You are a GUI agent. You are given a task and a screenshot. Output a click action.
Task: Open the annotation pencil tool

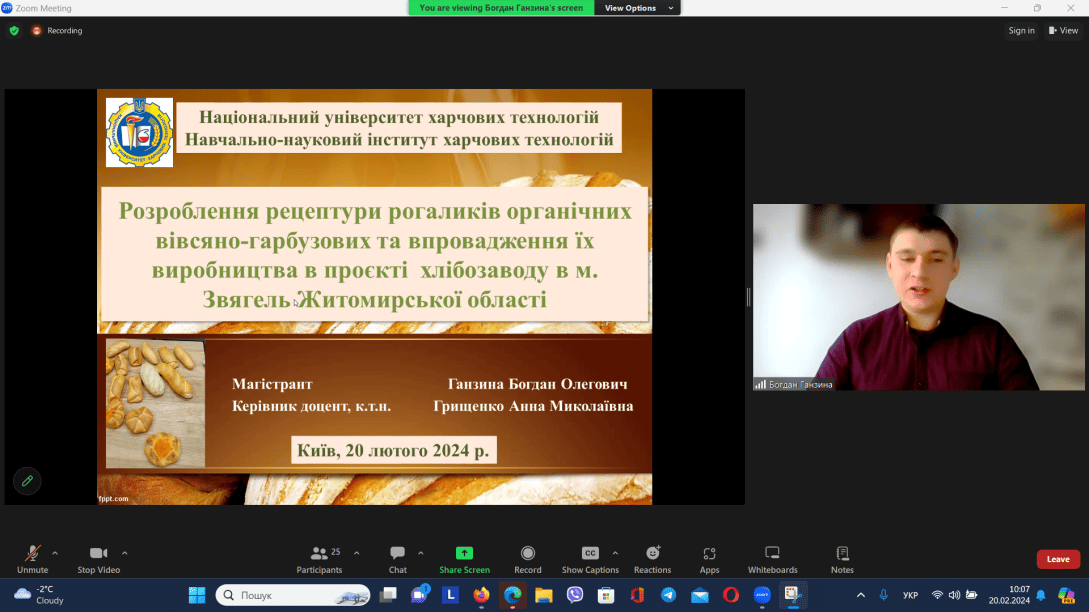pyautogui.click(x=27, y=481)
